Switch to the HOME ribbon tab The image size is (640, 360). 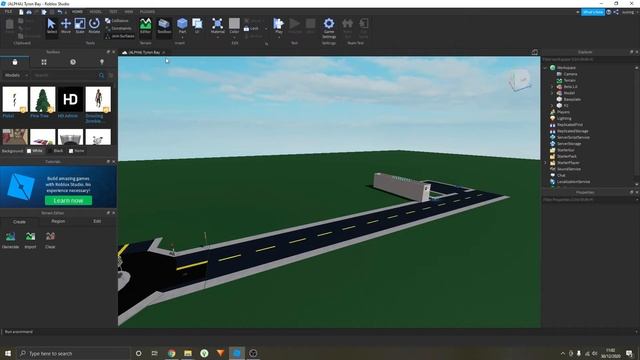coord(77,12)
